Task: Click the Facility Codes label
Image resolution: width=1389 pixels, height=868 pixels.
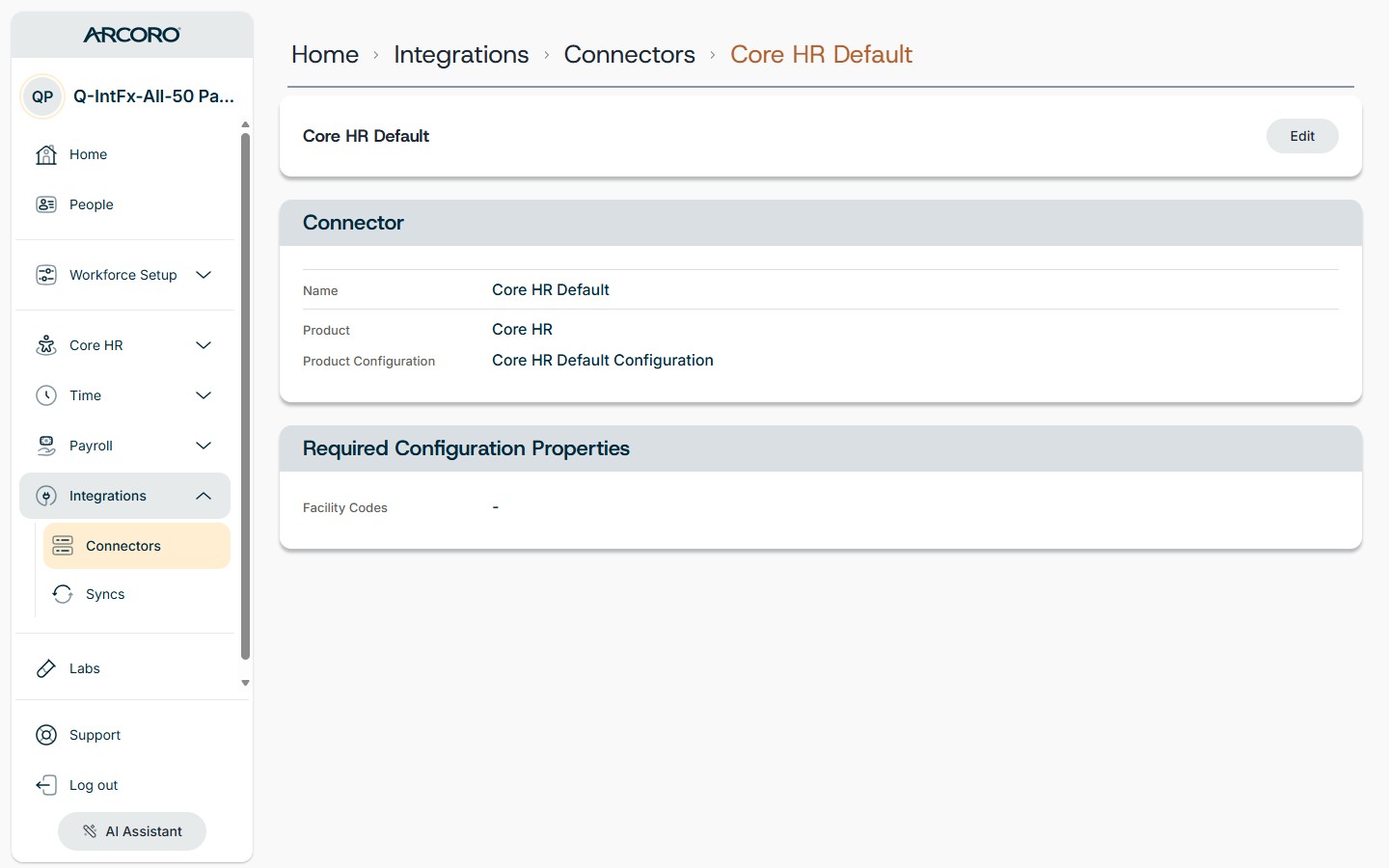Action: 345,507
